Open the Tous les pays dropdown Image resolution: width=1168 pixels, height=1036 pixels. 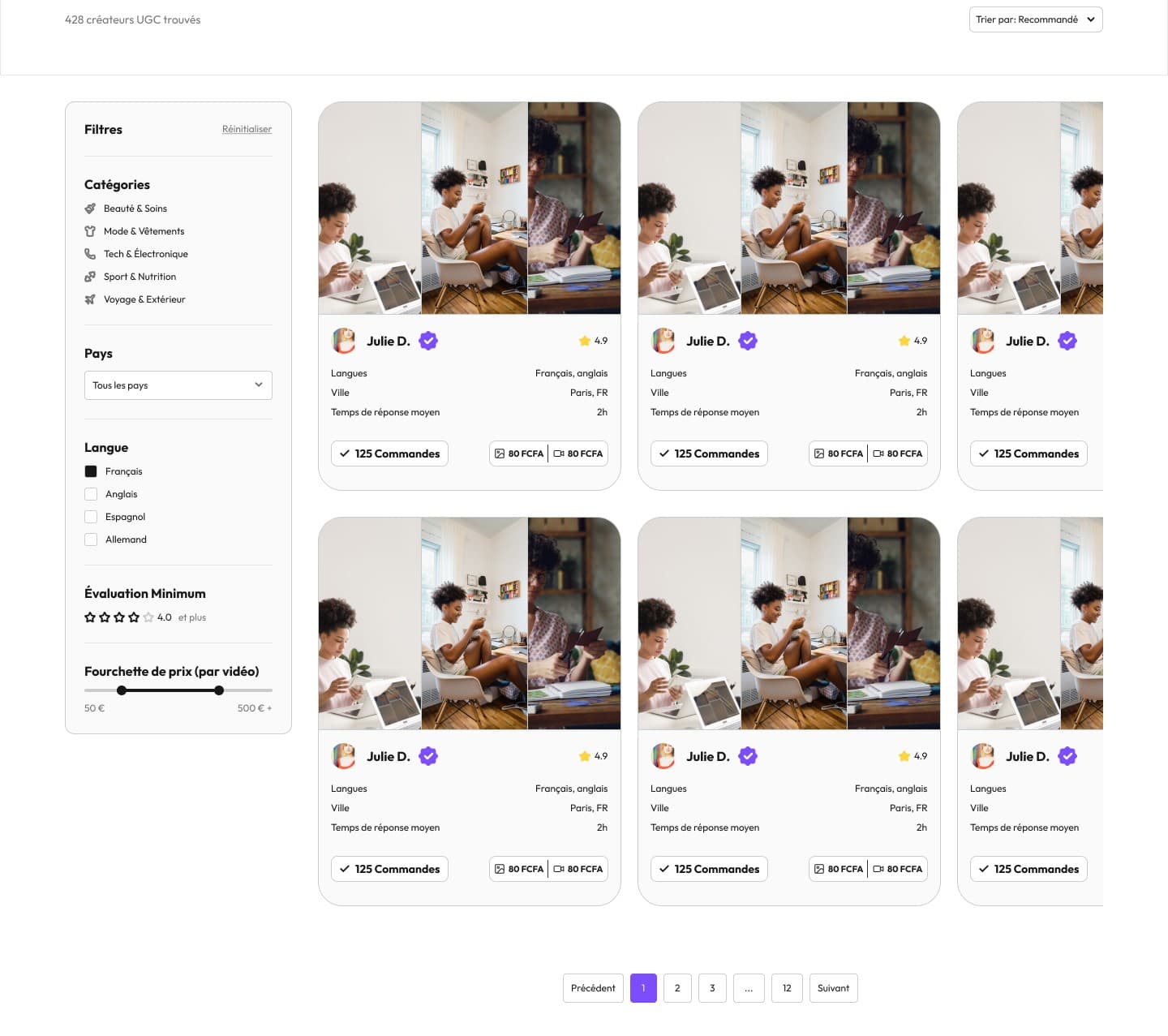(178, 385)
